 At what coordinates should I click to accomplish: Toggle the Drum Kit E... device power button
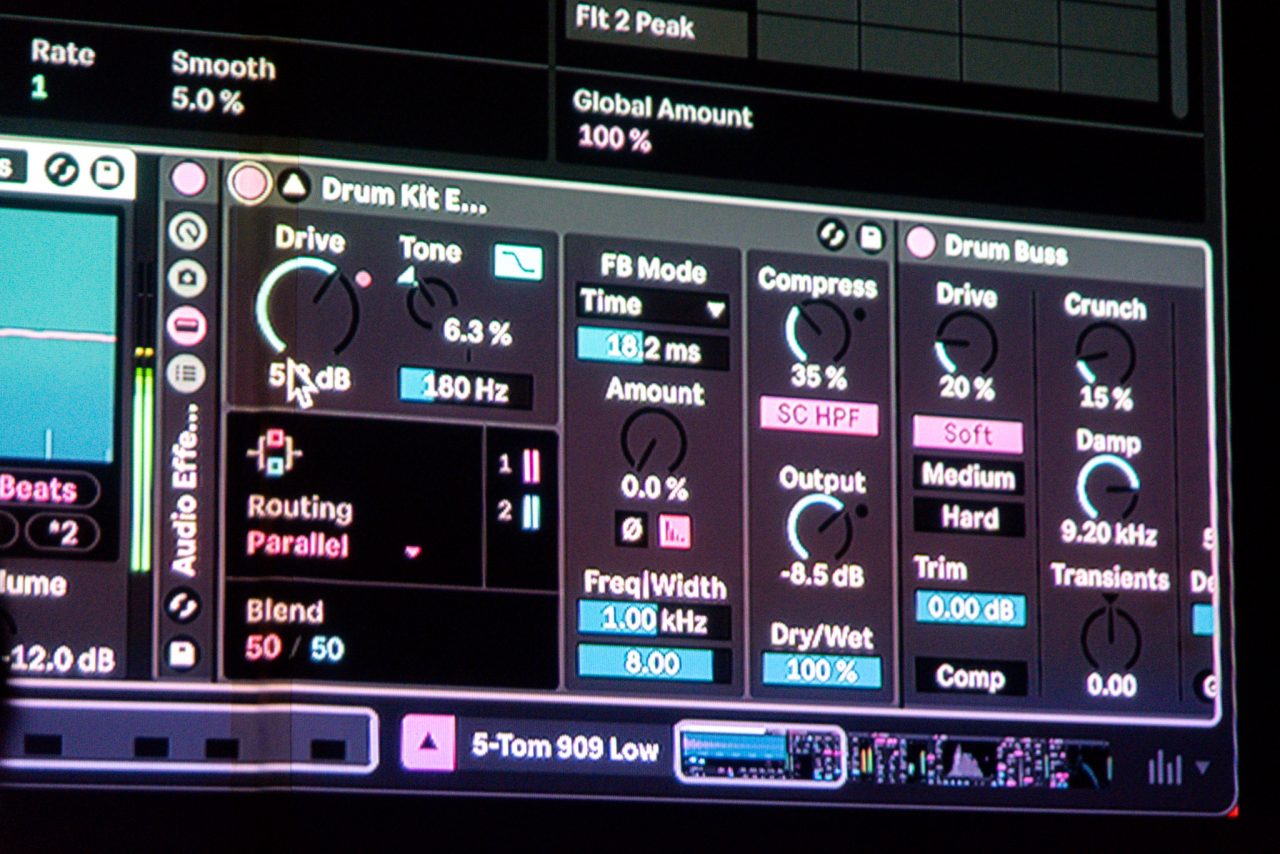tap(249, 183)
